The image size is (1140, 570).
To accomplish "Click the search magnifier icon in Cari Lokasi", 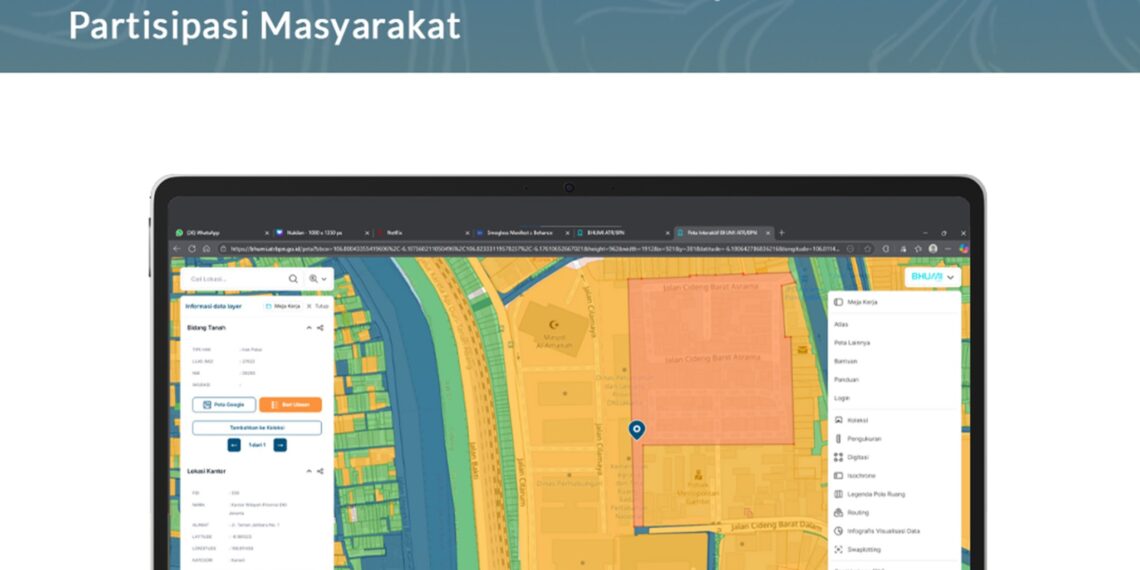I will tap(293, 278).
